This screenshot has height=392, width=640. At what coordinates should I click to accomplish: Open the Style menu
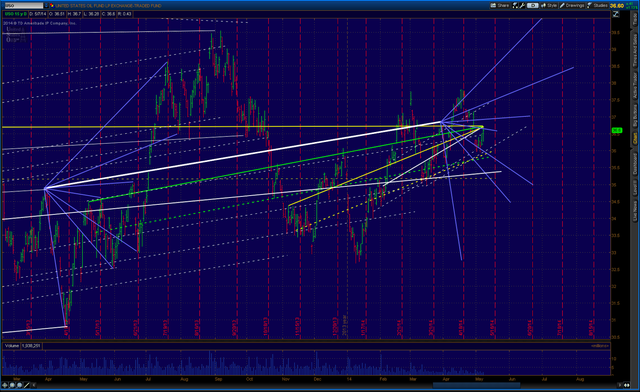(x=549, y=5)
